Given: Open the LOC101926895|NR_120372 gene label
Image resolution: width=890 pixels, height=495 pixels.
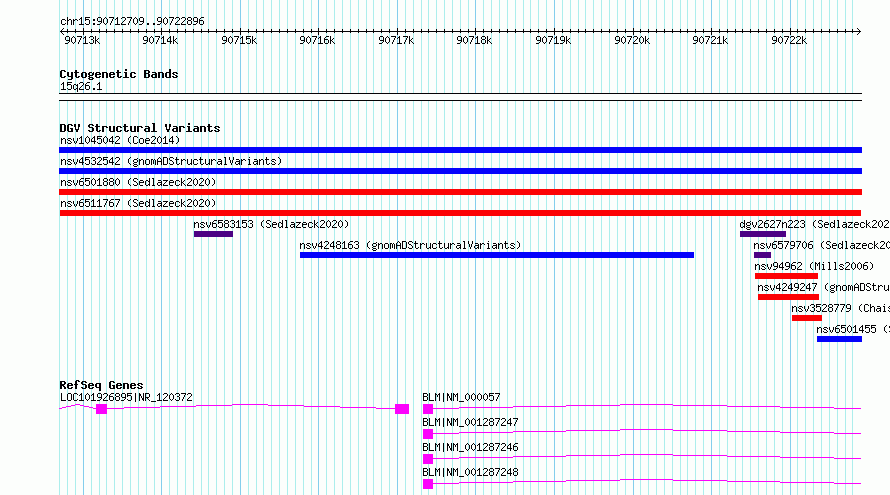Looking at the screenshot, I should (x=126, y=397).
